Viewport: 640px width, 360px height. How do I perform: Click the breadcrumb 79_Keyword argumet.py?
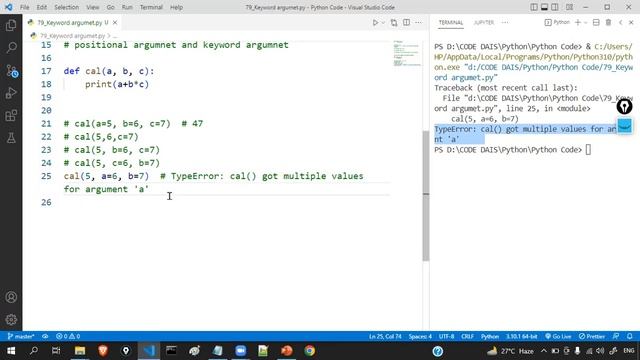pos(72,36)
